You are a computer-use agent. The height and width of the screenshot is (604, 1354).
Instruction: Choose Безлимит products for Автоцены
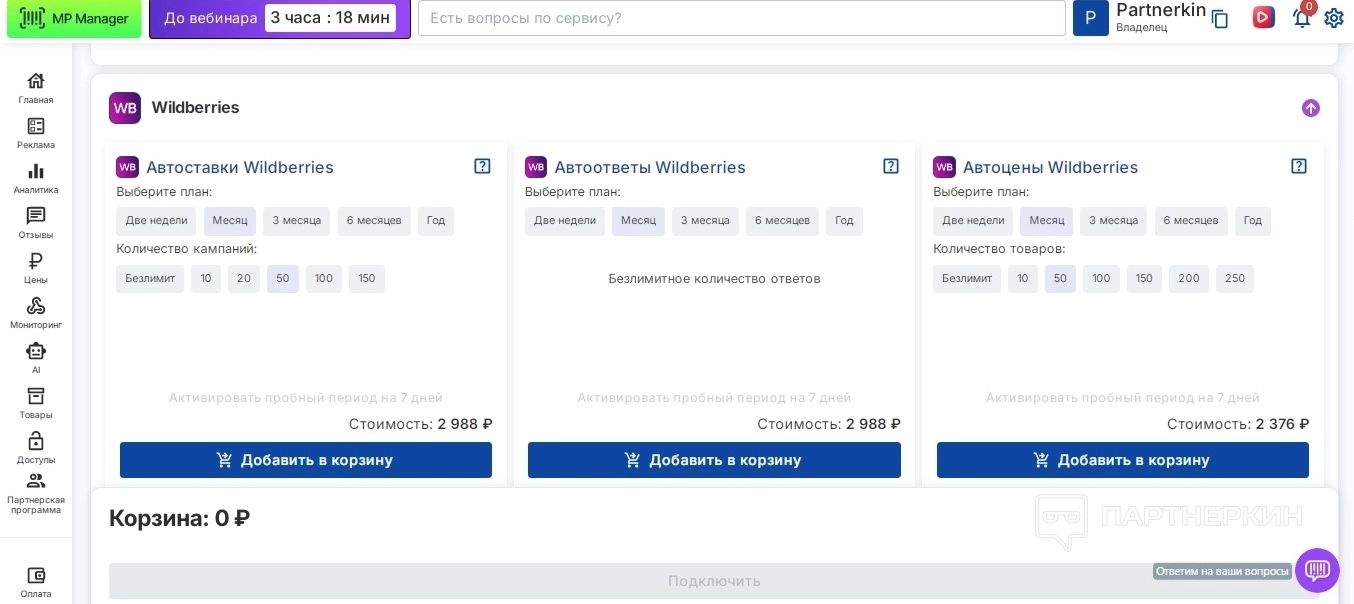967,279
